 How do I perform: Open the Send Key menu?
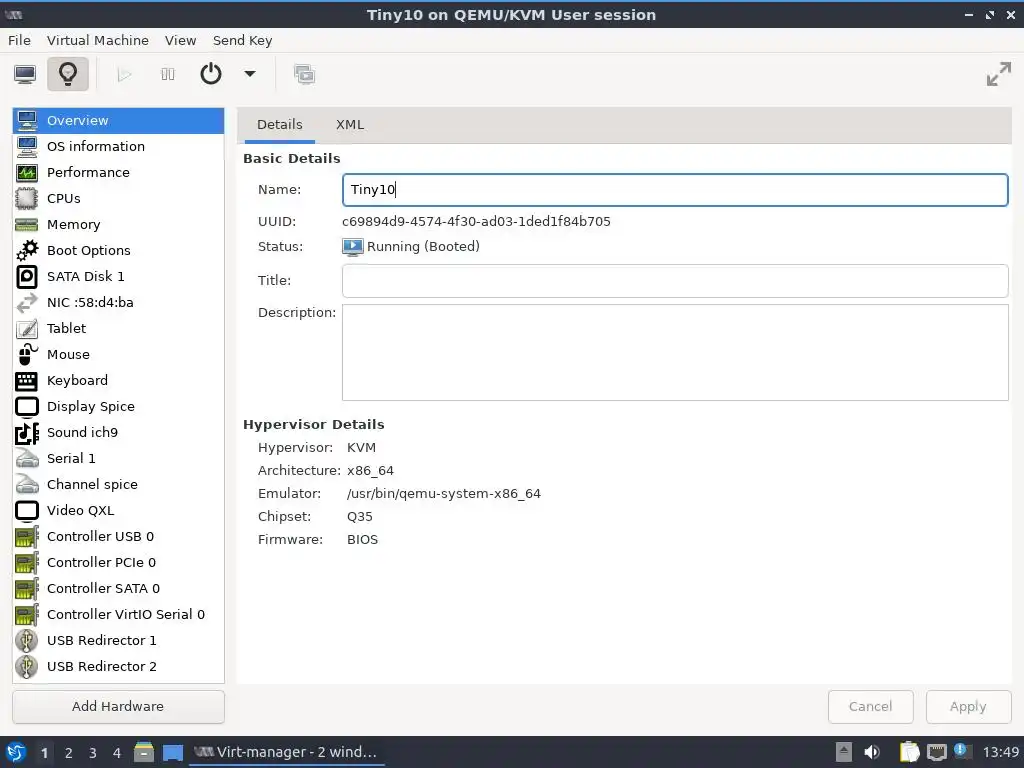point(242,40)
